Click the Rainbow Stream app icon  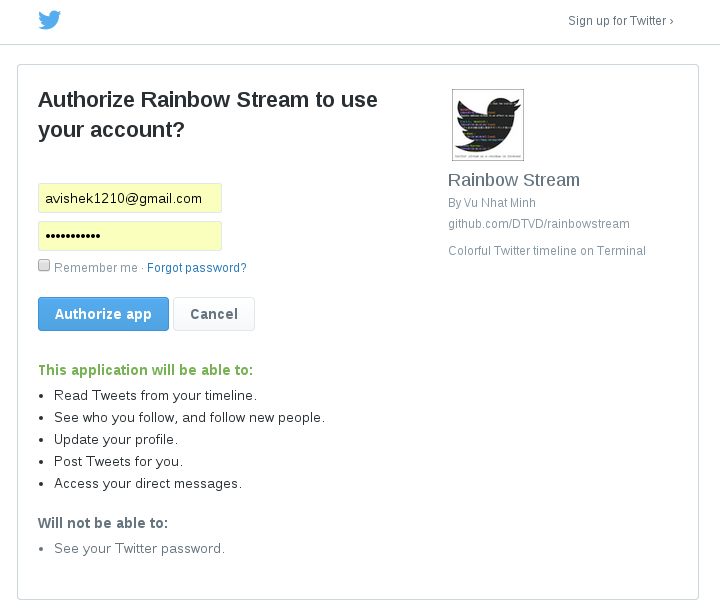click(487, 125)
